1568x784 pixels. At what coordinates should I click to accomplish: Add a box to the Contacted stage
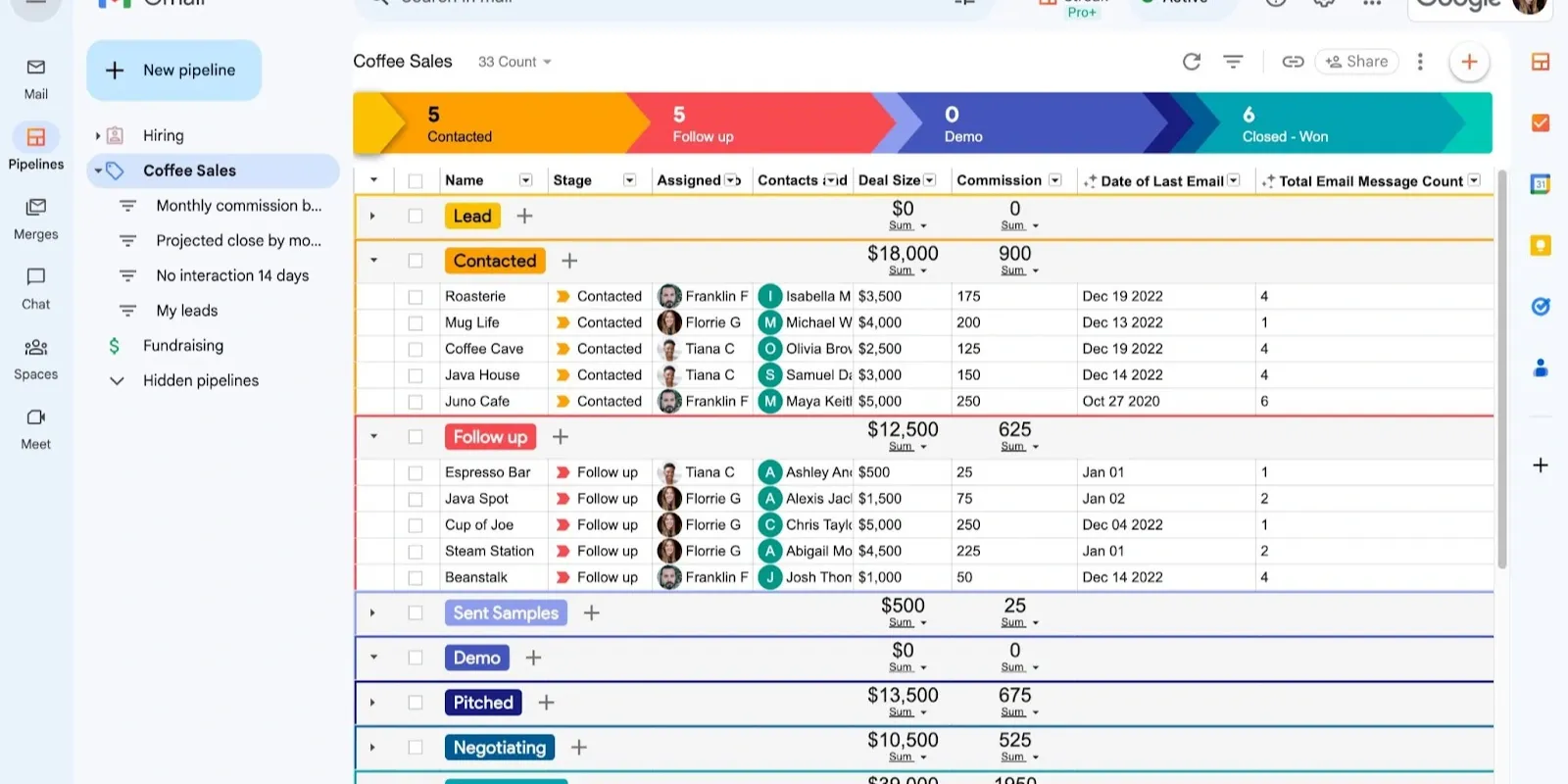tap(569, 261)
